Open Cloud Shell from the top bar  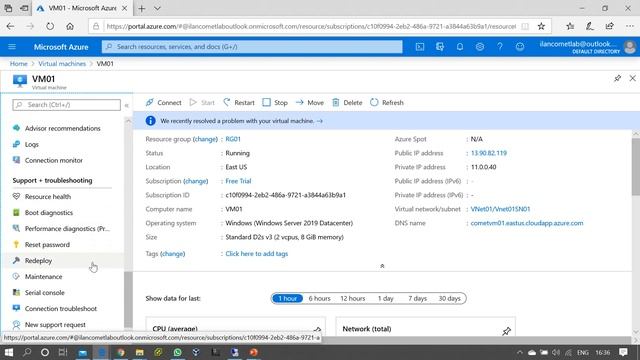(x=420, y=47)
